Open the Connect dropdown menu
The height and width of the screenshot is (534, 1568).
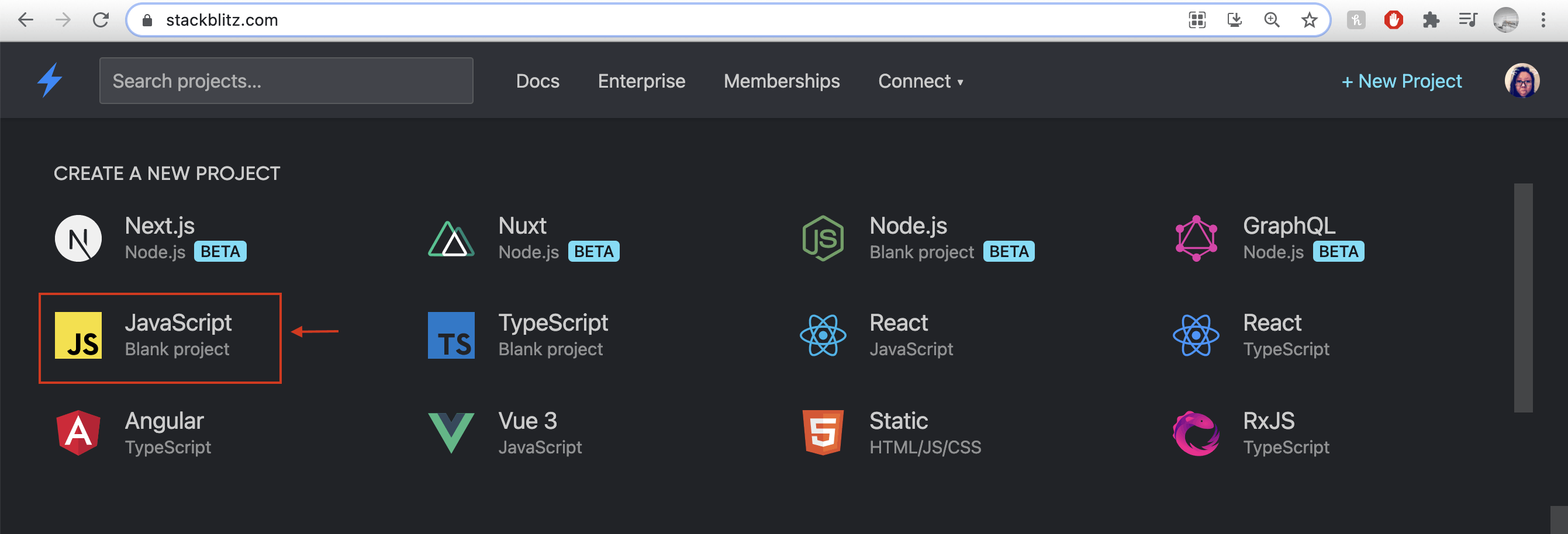tap(920, 81)
